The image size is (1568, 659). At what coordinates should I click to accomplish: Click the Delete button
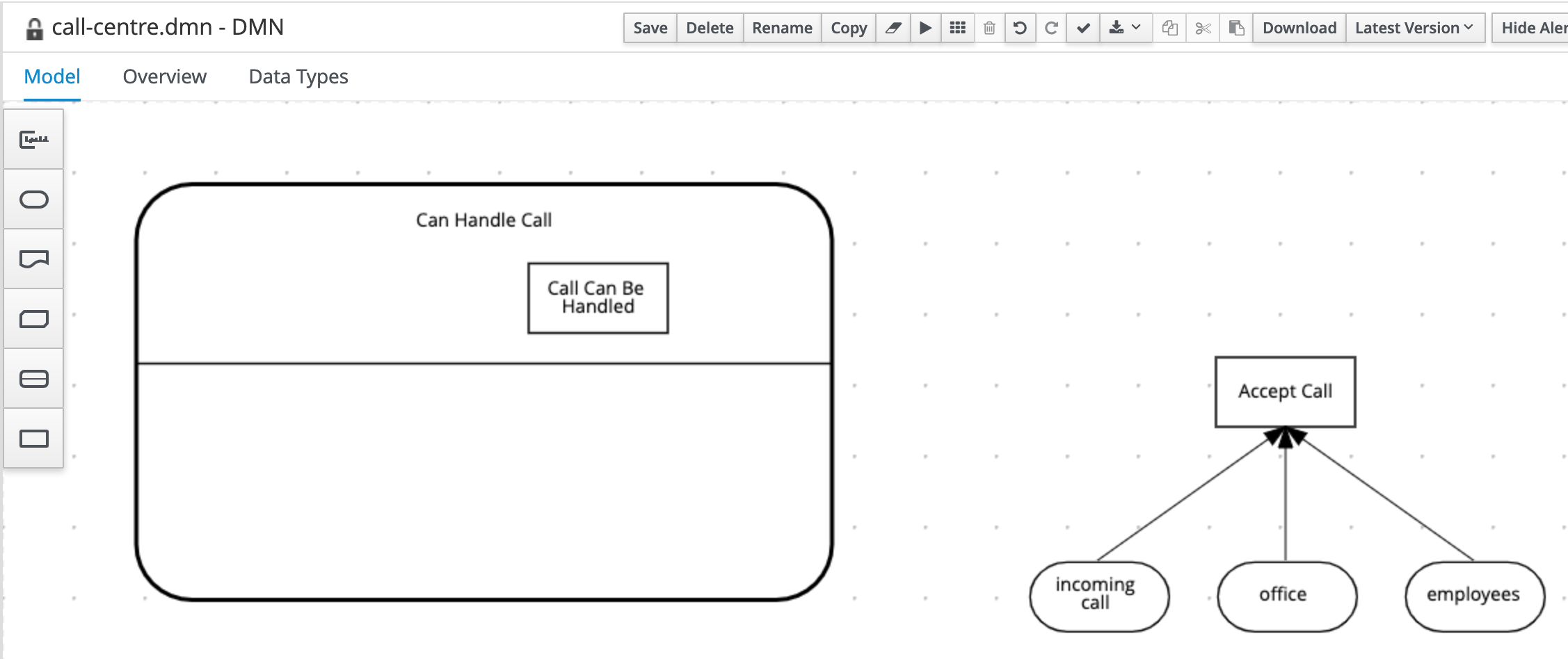[x=710, y=28]
